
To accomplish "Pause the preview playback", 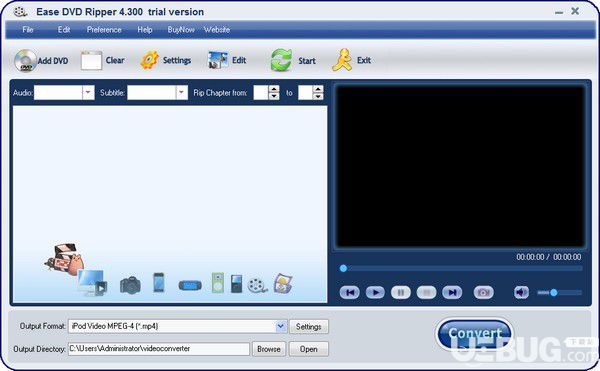I will point(401,293).
